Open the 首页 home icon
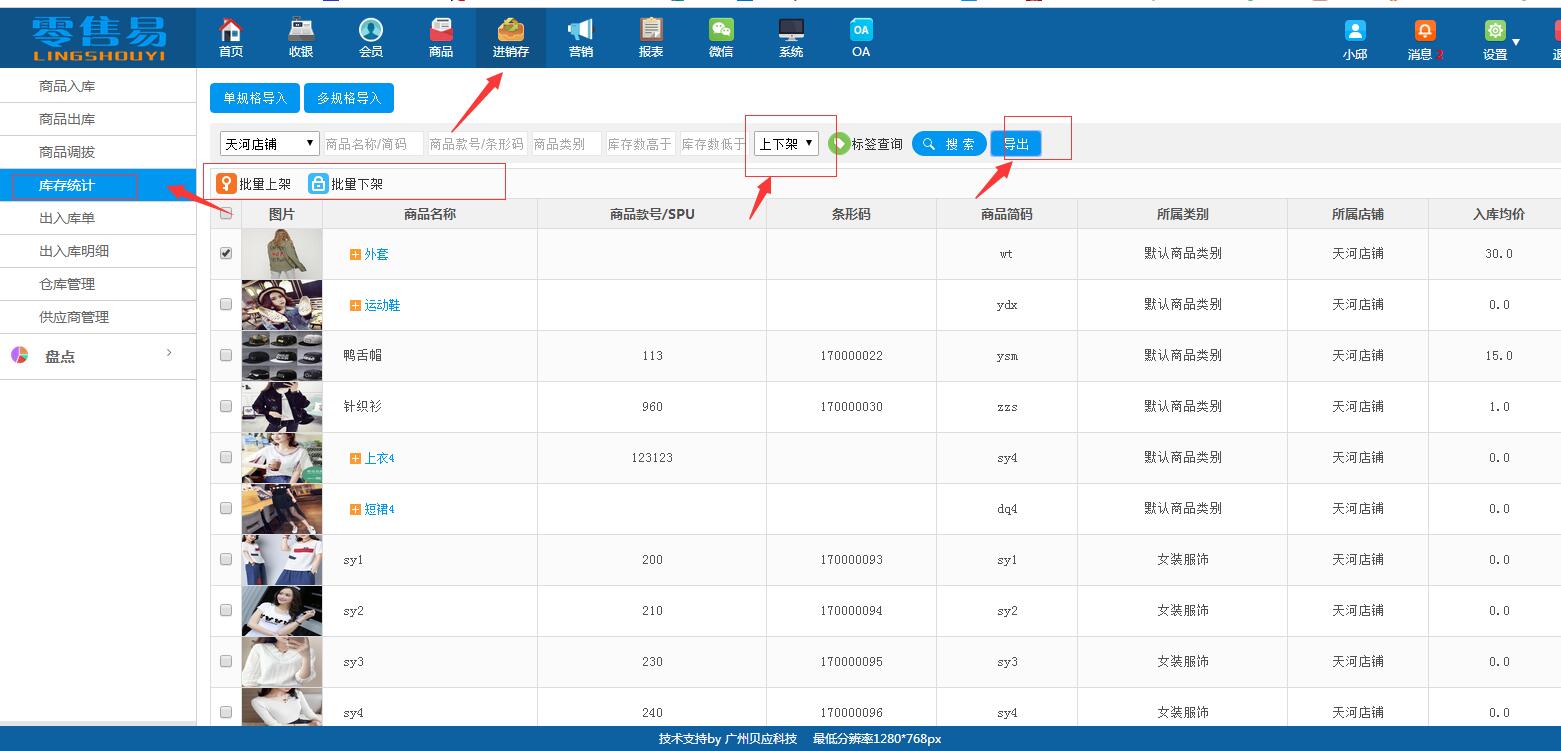Viewport: 1561px width, 751px height. pos(231,31)
